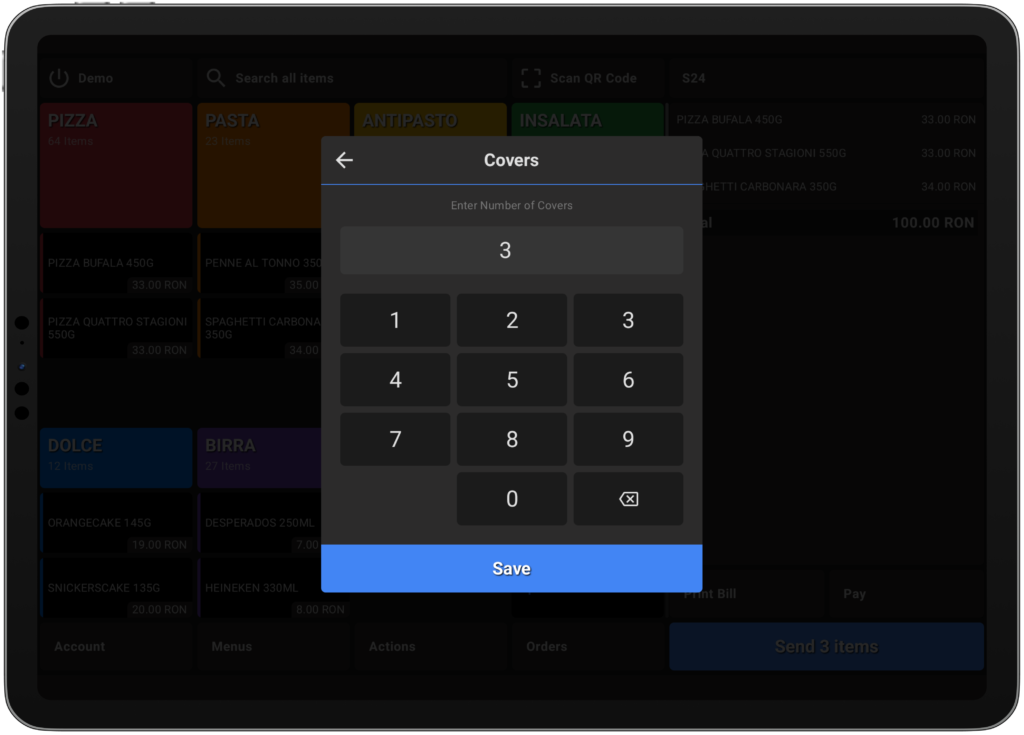Open the DOLCE category tile

tap(116, 458)
